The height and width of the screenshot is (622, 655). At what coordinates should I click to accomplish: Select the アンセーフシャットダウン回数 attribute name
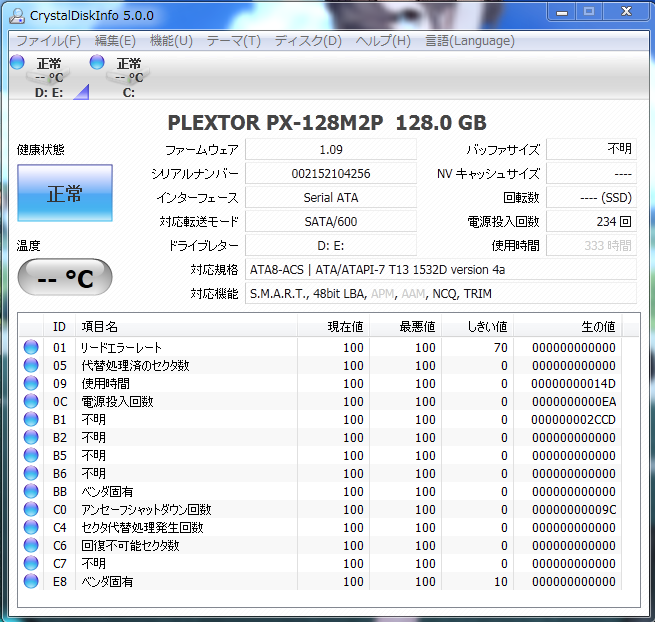146,510
